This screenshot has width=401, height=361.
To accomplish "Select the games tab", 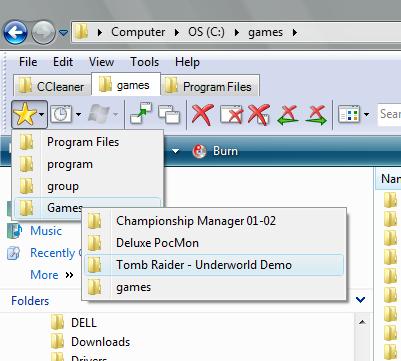I will pyautogui.click(x=126, y=85).
